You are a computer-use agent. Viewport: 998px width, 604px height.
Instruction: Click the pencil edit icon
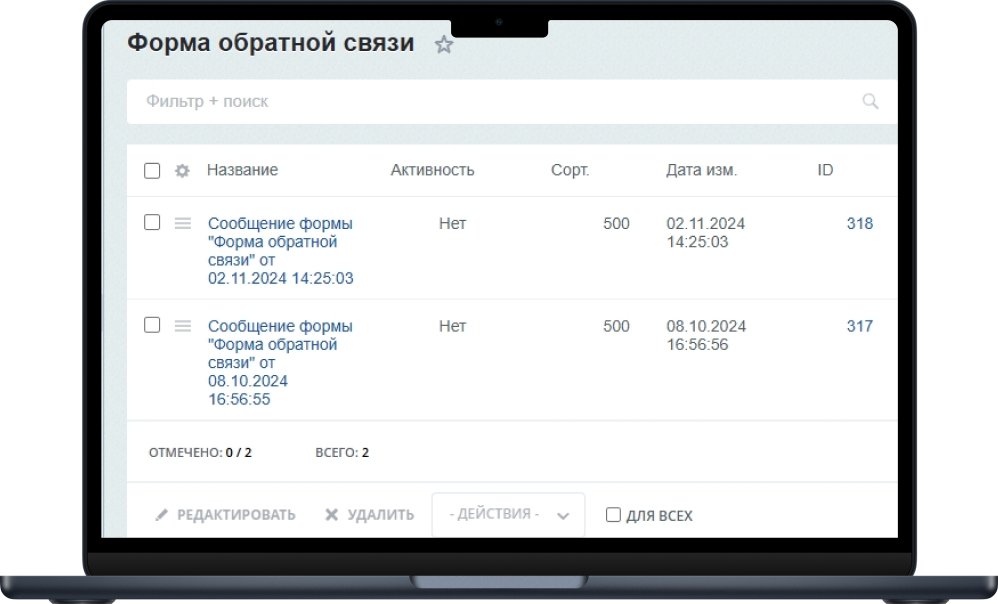(162, 514)
